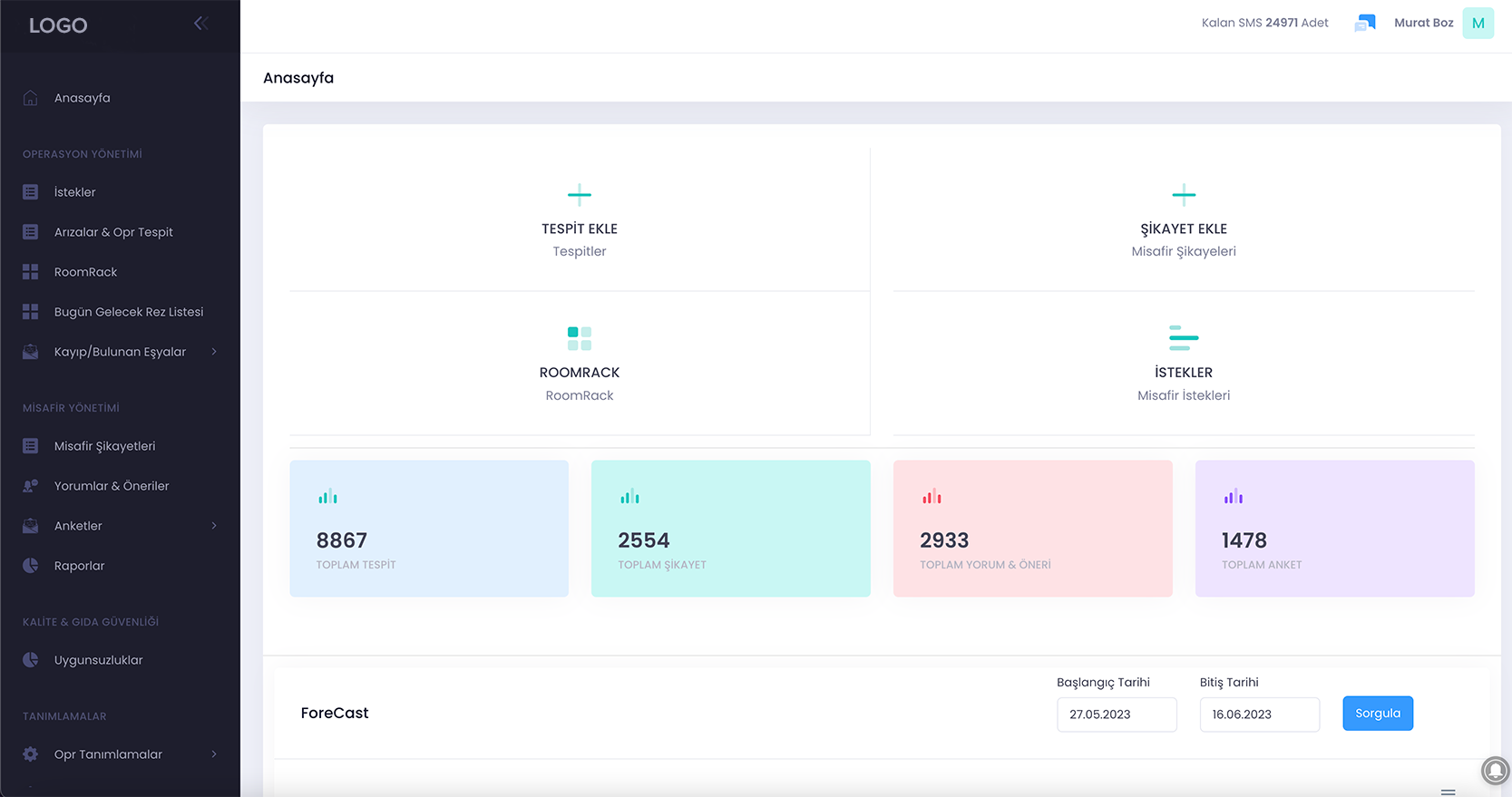Image resolution: width=1512 pixels, height=797 pixels.
Task: Click bar chart icon in Toplam Tespit card
Action: (327, 497)
